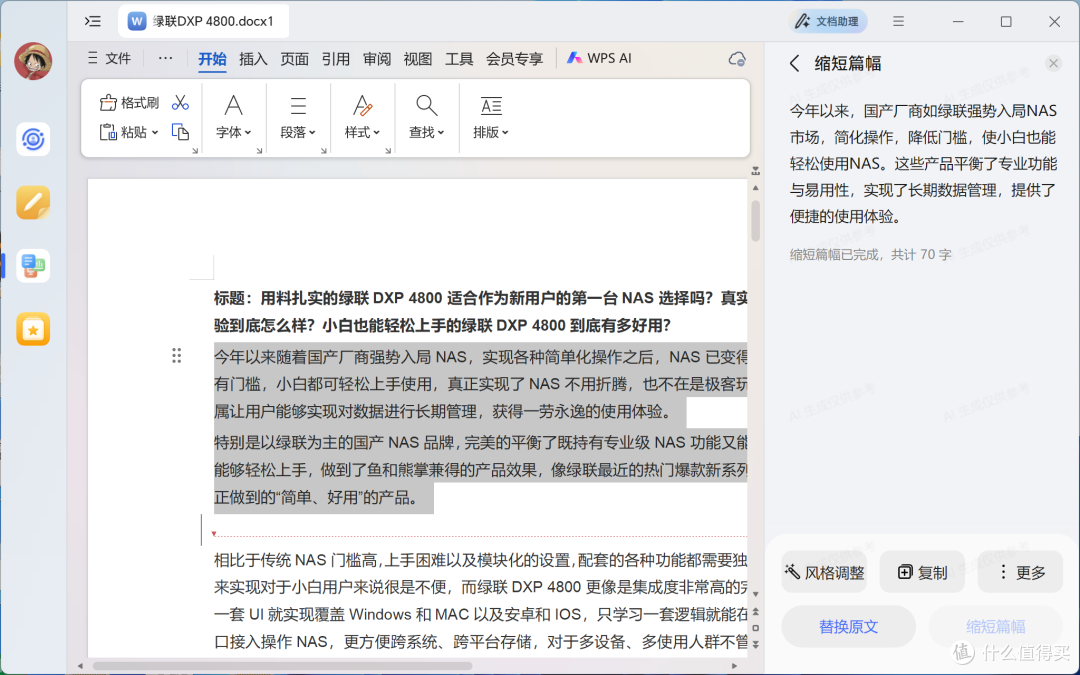Click the copy pages icon in ribbon

pyautogui.click(x=180, y=132)
